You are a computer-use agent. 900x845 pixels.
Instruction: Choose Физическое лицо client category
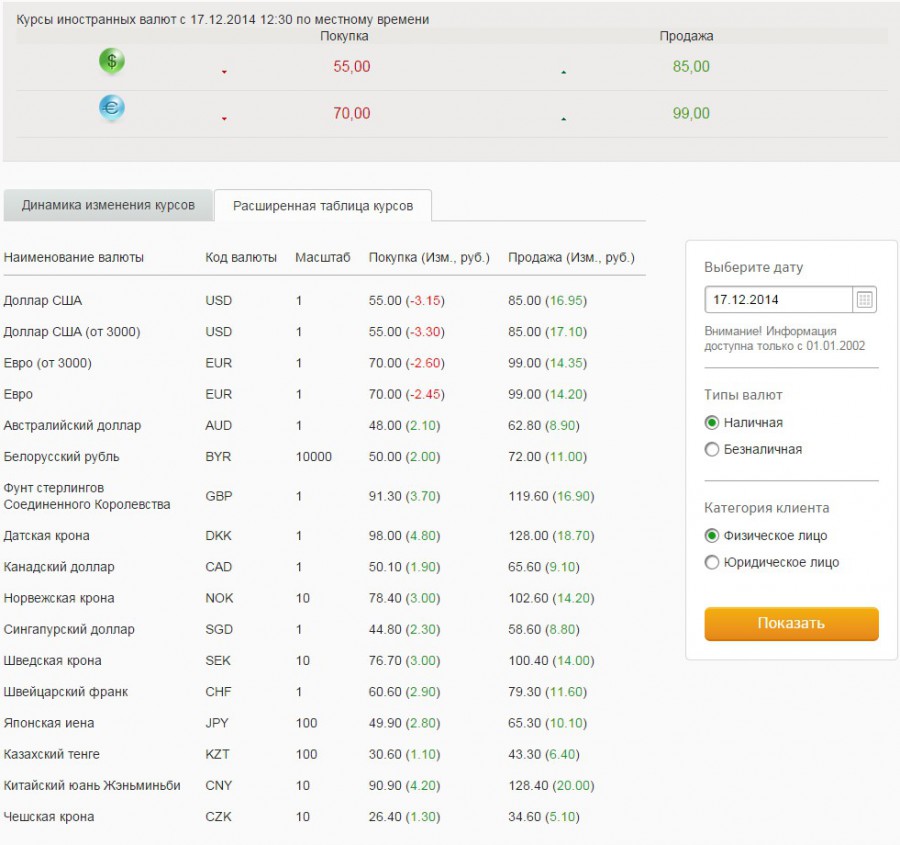pyautogui.click(x=712, y=536)
